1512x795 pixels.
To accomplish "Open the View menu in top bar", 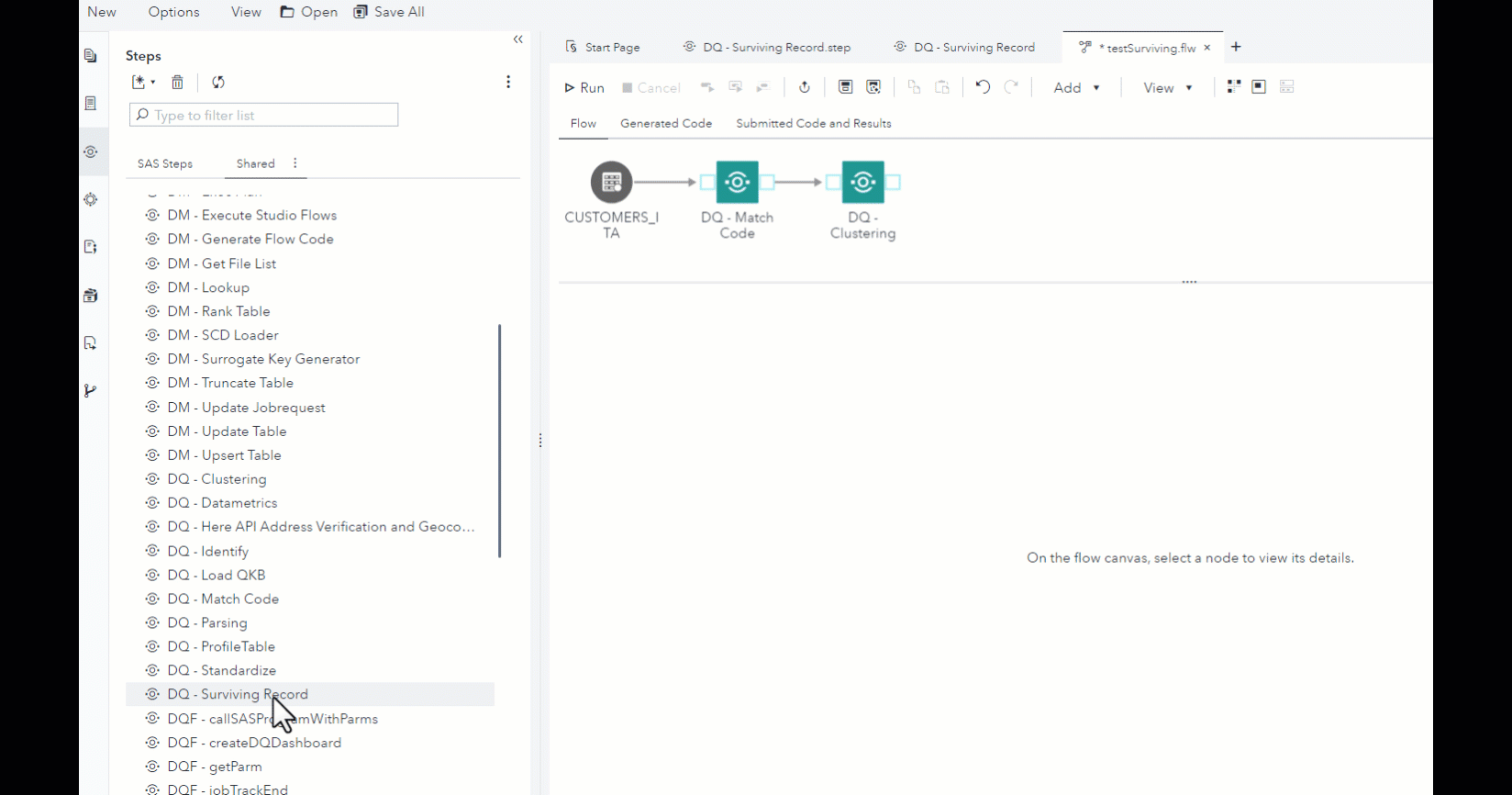I will click(x=246, y=12).
